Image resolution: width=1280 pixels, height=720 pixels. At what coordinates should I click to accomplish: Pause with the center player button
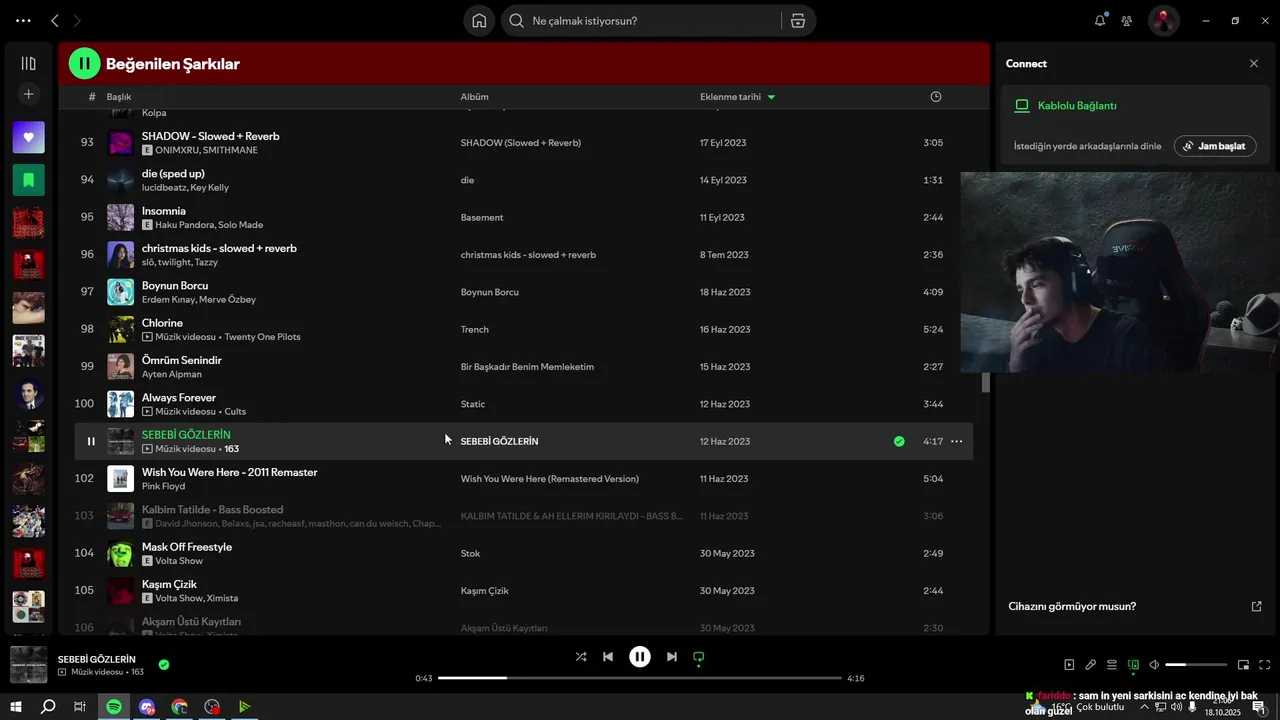640,657
